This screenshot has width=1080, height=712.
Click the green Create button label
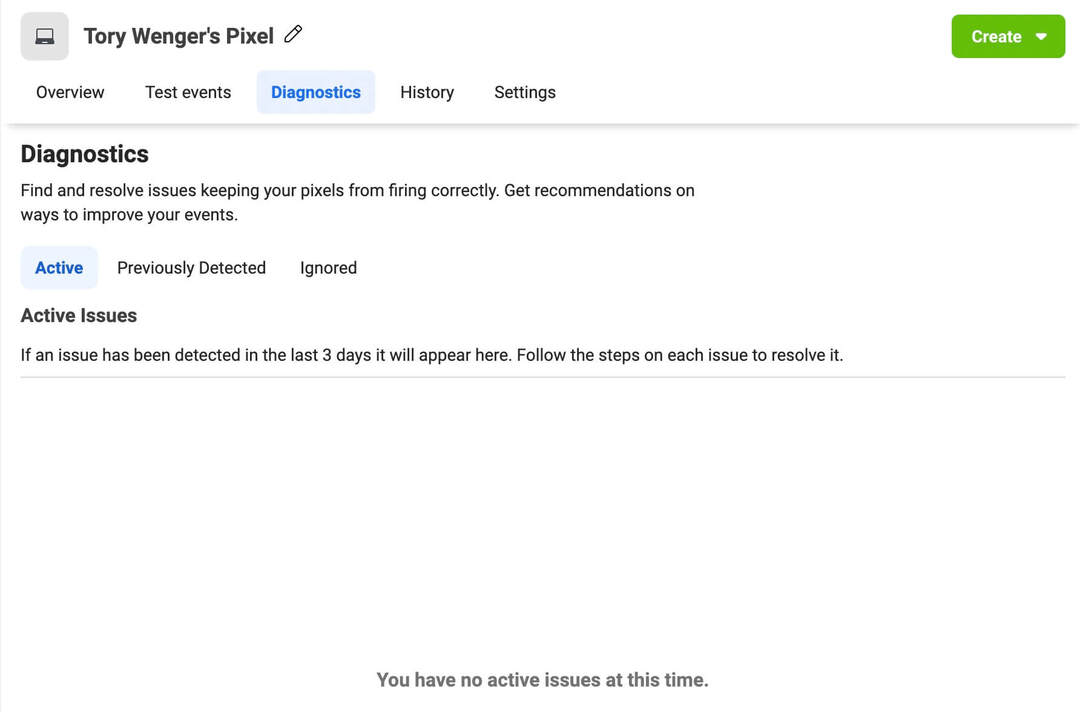click(x=996, y=36)
